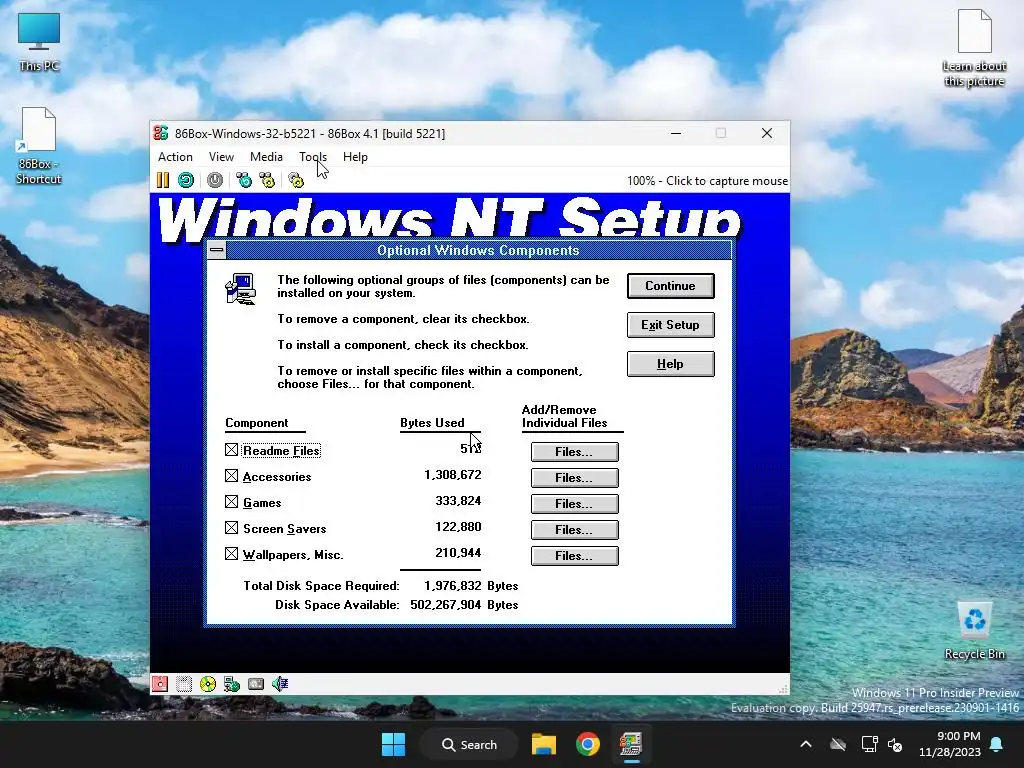Uncheck the Readme Files checkbox
Screen dimensions: 1024x768
point(231,450)
